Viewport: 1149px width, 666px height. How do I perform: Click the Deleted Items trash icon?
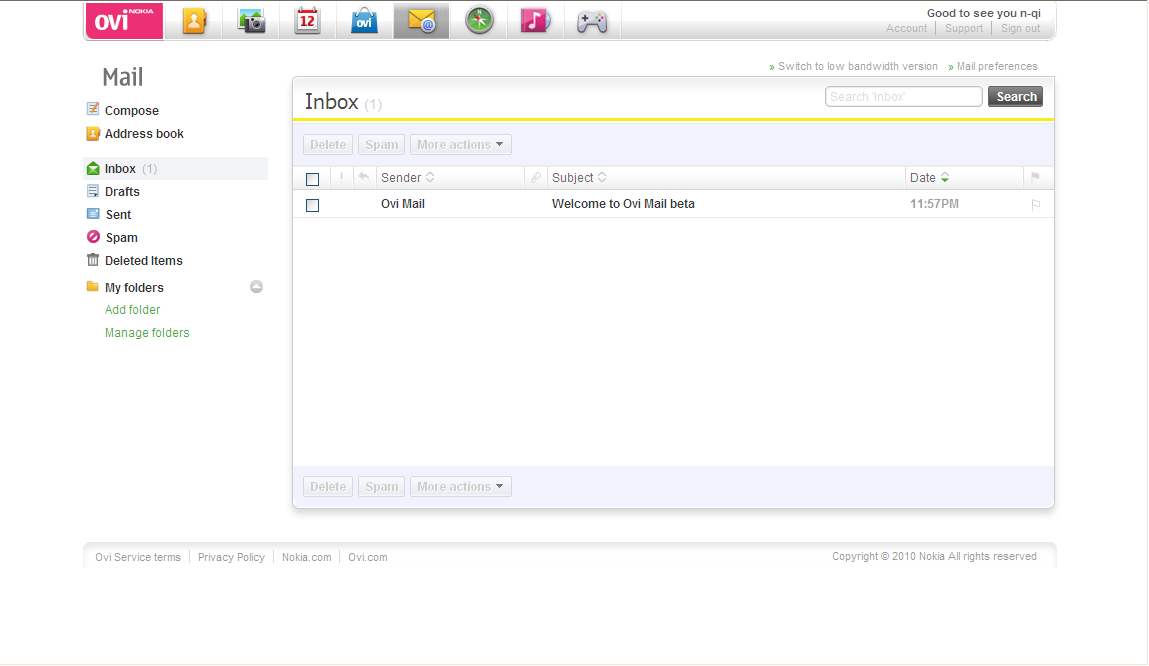pyautogui.click(x=93, y=259)
